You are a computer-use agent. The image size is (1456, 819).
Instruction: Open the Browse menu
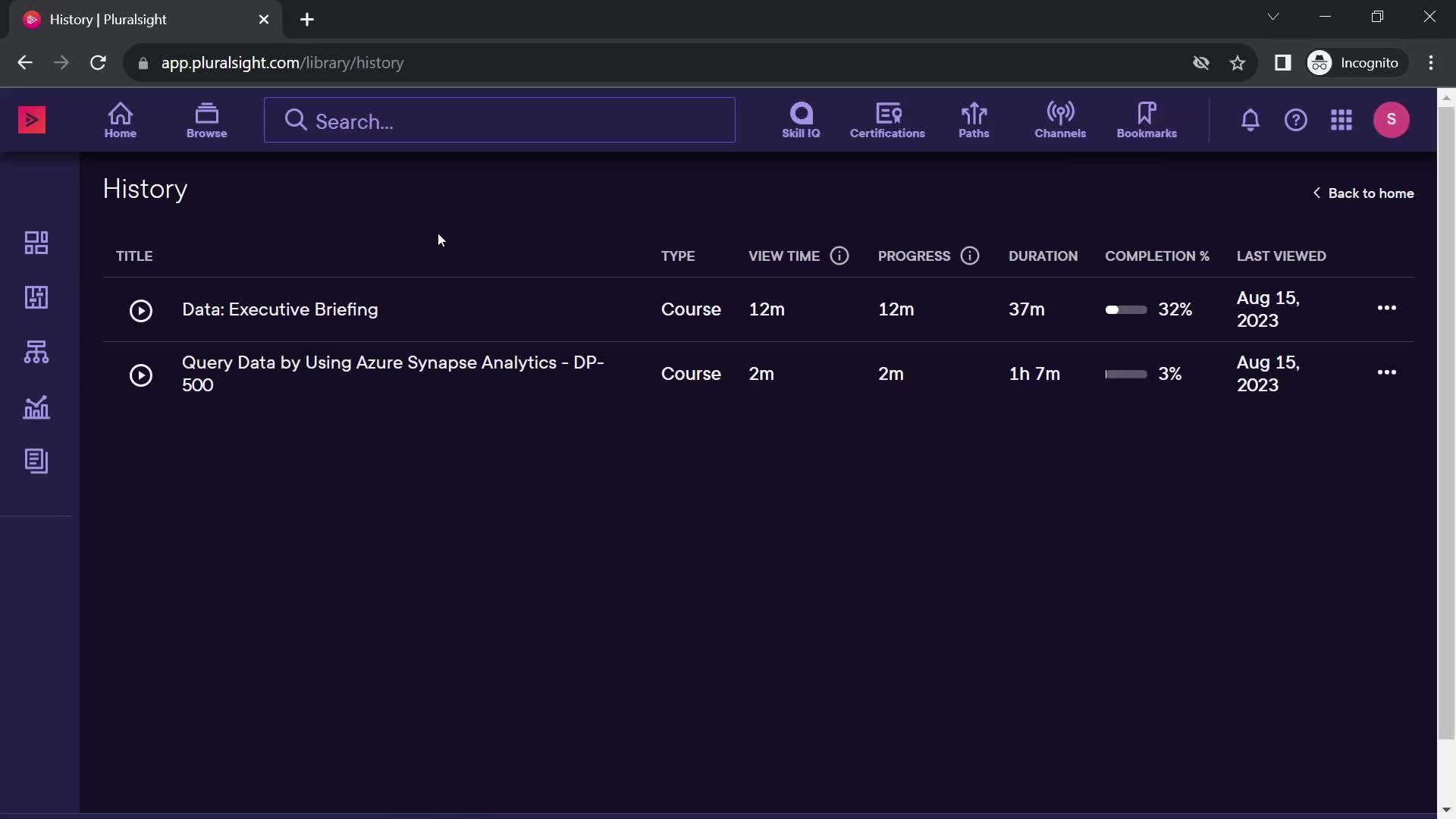tap(207, 120)
